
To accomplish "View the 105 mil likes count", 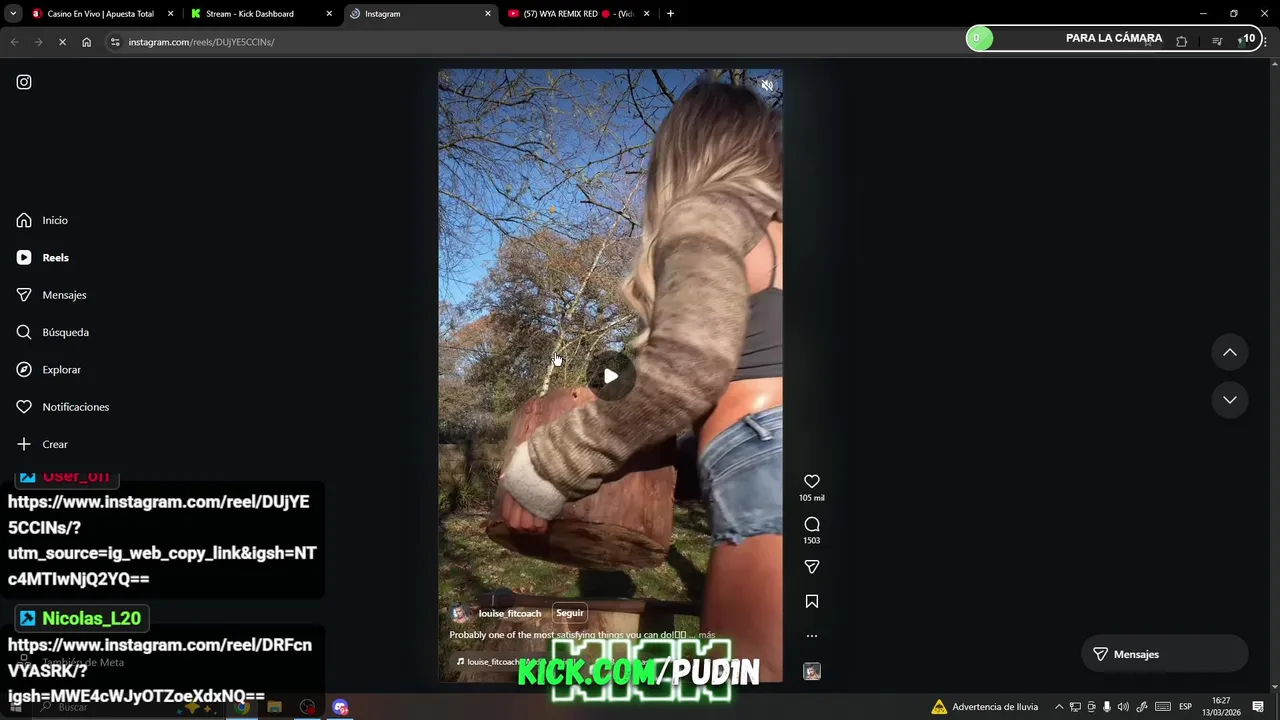I will coord(812,498).
